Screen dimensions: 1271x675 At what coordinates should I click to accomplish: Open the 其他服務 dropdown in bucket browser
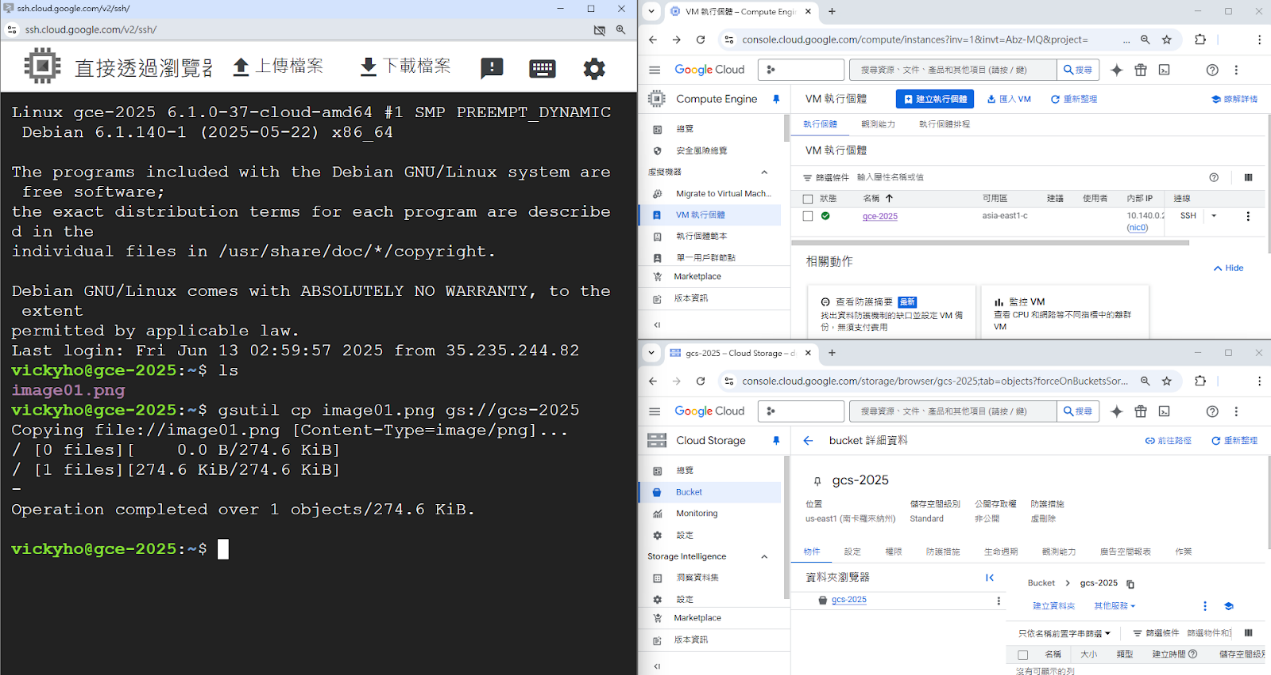click(1114, 606)
